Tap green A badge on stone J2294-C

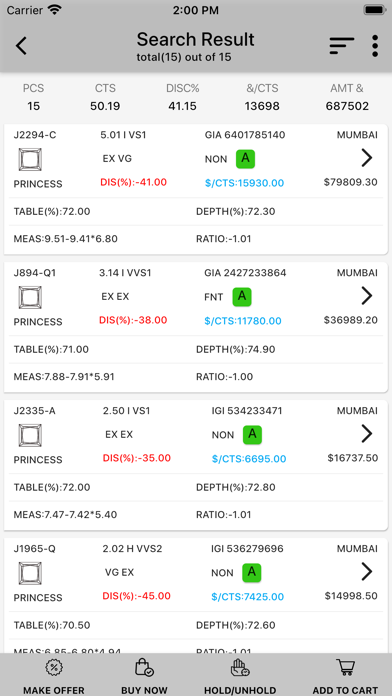coord(245,159)
